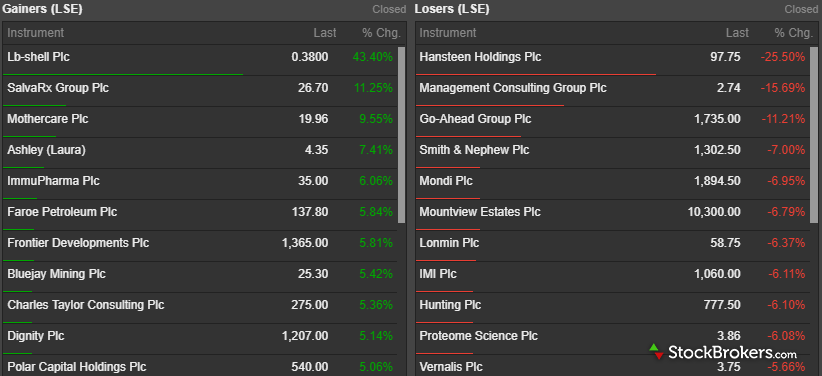Sort Losers by Last column header
The height and width of the screenshot is (376, 822).
coord(737,33)
